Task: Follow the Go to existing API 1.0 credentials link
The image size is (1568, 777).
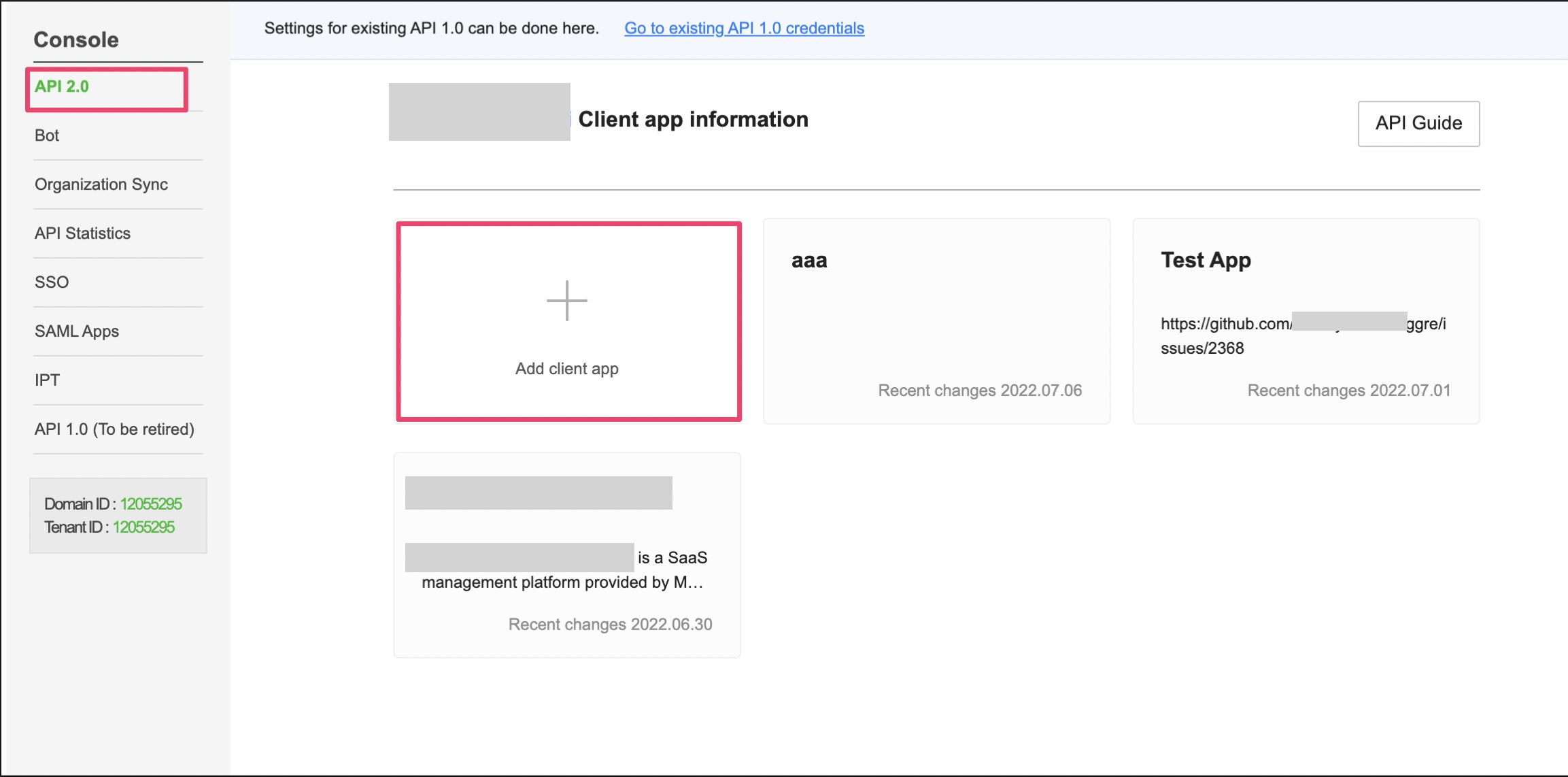Action: point(744,28)
